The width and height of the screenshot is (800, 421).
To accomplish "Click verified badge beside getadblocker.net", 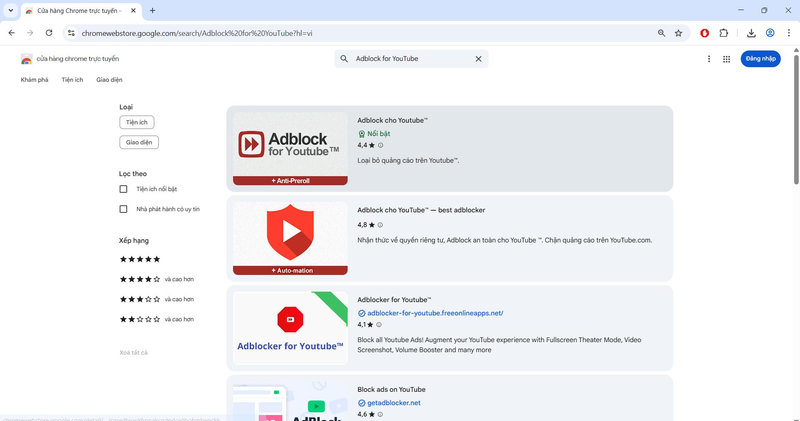I will pyautogui.click(x=361, y=403).
